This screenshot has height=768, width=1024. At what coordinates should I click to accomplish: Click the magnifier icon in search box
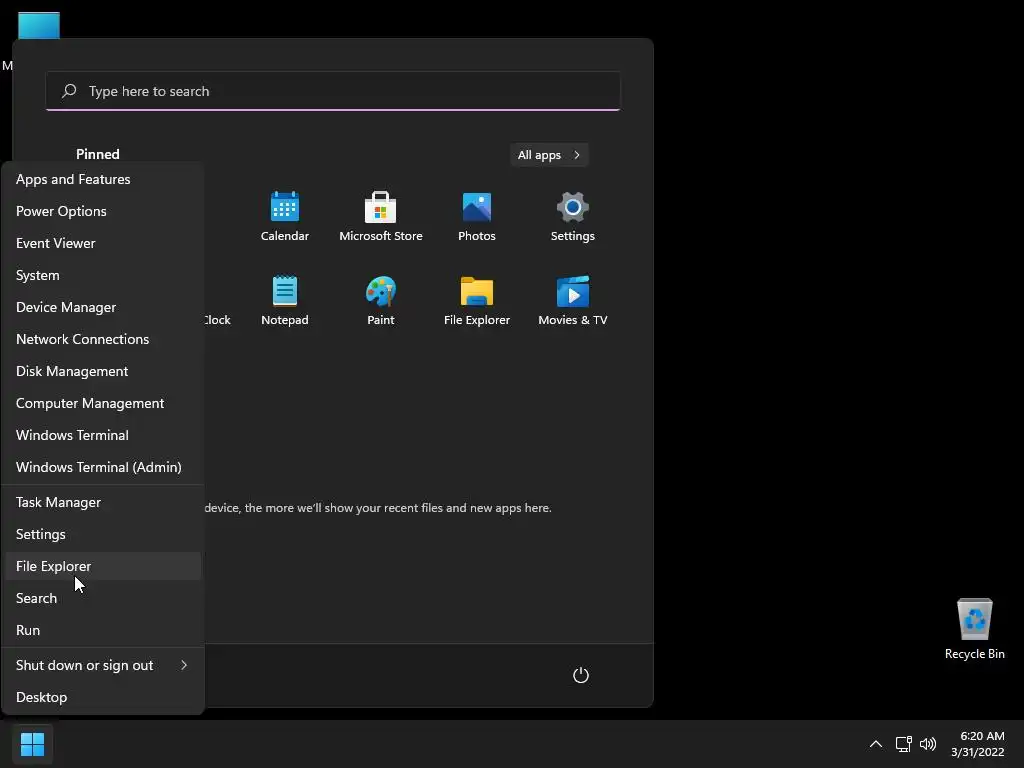click(x=69, y=91)
